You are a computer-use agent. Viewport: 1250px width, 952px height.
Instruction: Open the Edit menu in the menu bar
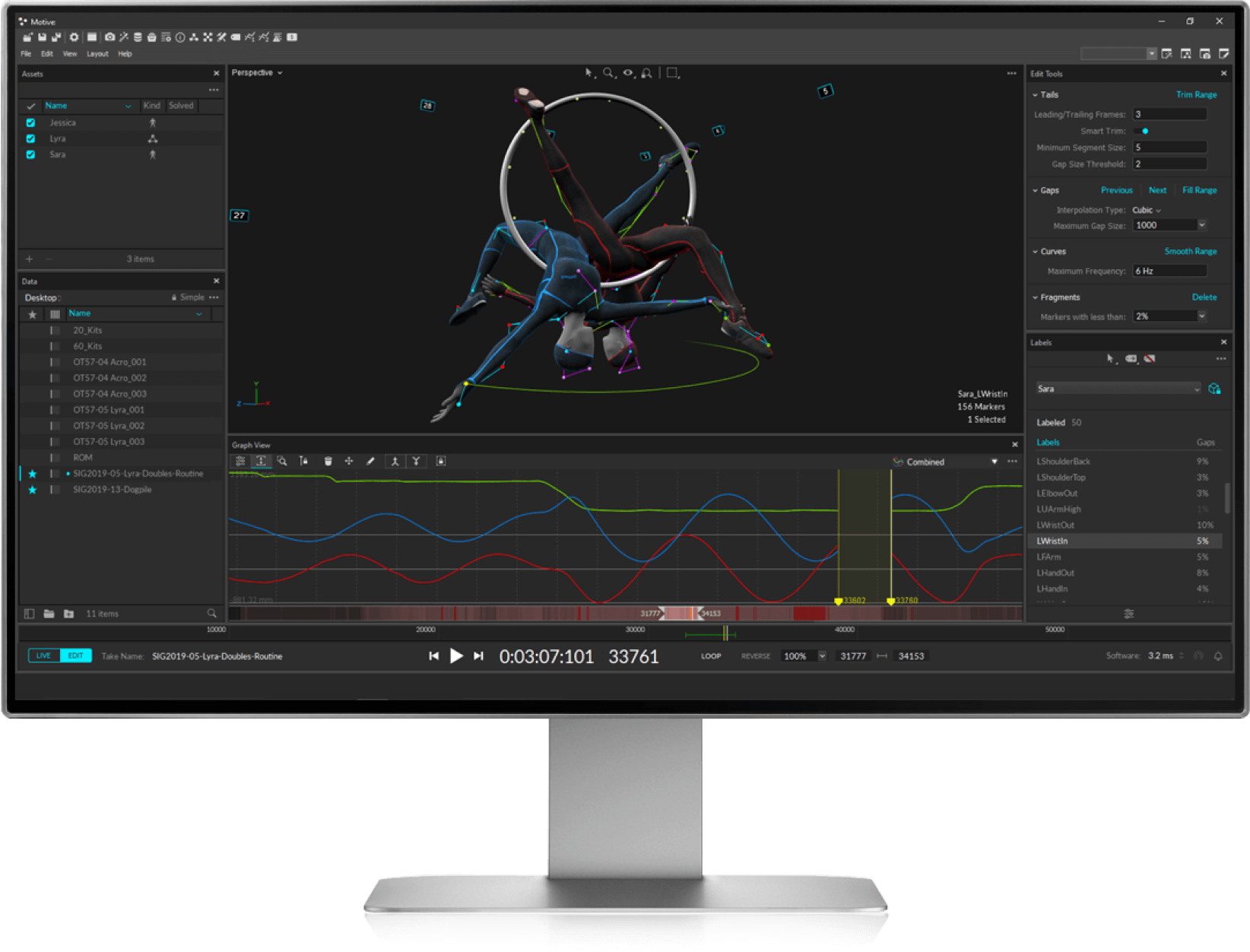(x=46, y=53)
